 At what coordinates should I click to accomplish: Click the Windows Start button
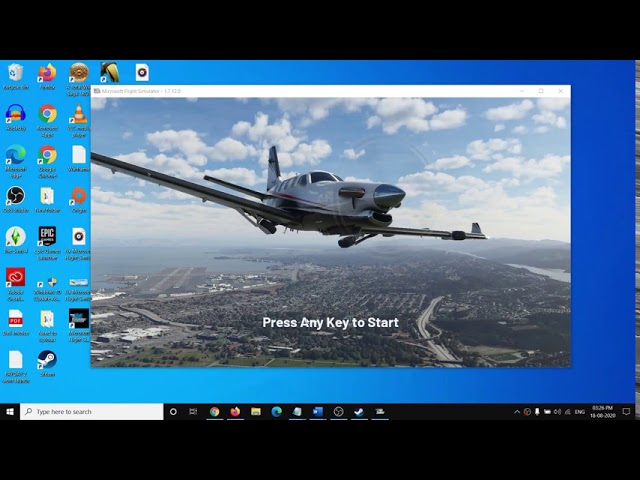[10, 412]
